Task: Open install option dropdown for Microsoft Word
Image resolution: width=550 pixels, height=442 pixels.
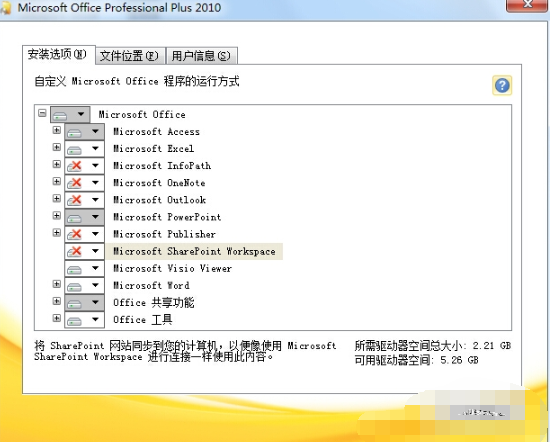Action: [95, 285]
